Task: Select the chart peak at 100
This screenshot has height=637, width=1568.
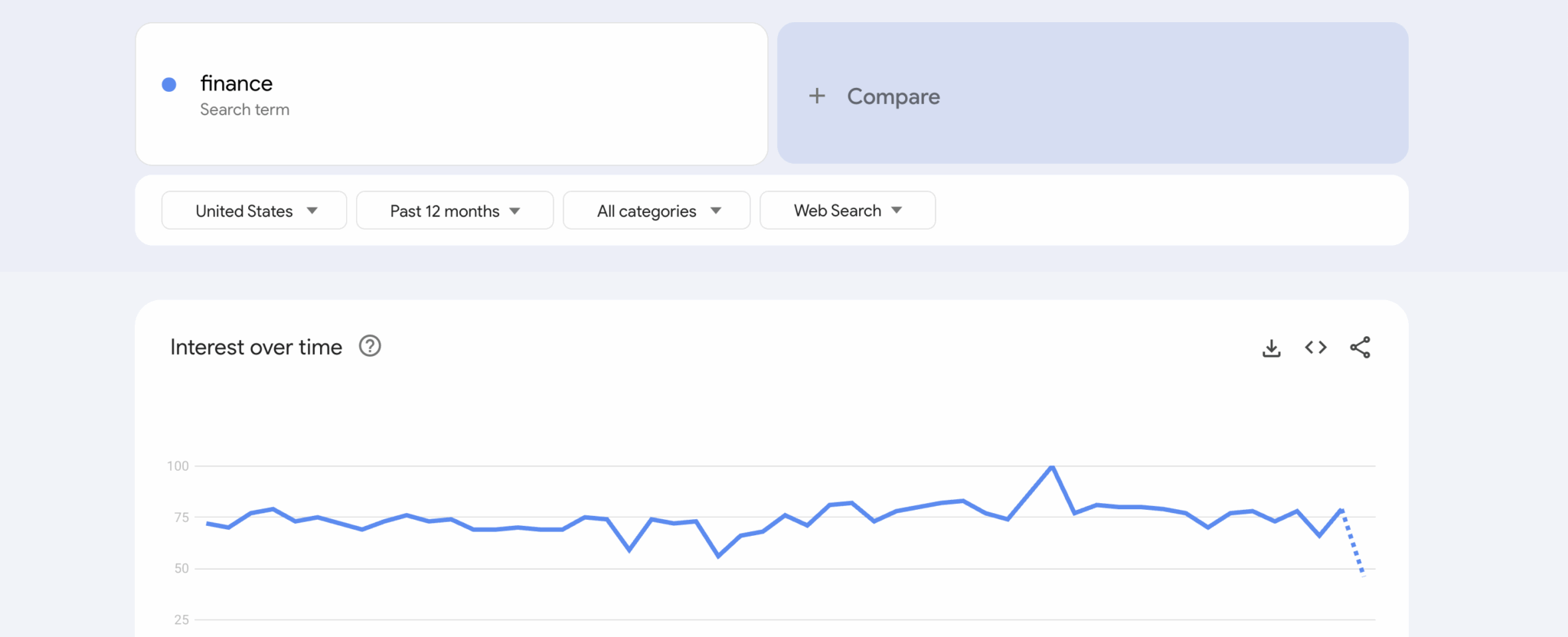Action: point(1052,466)
